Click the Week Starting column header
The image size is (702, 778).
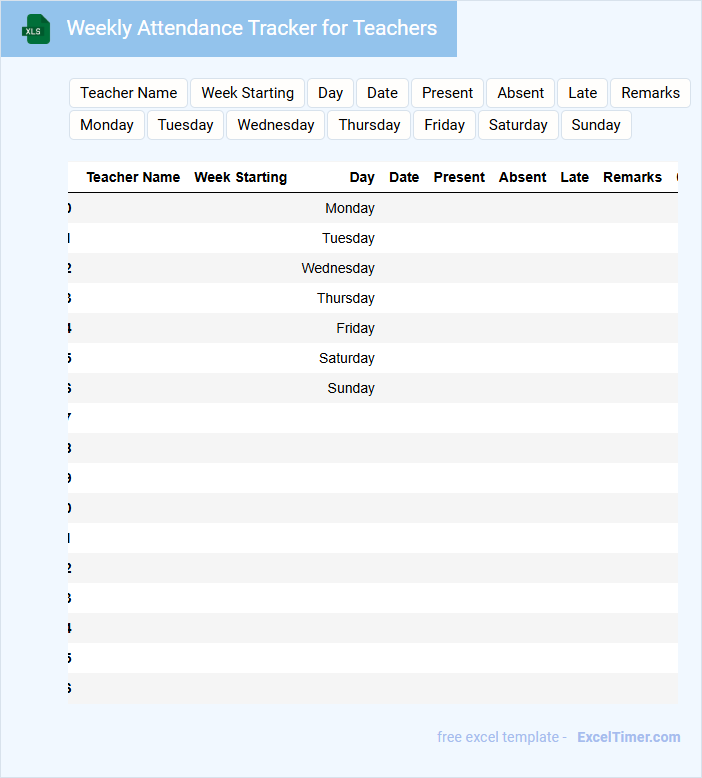(x=241, y=177)
